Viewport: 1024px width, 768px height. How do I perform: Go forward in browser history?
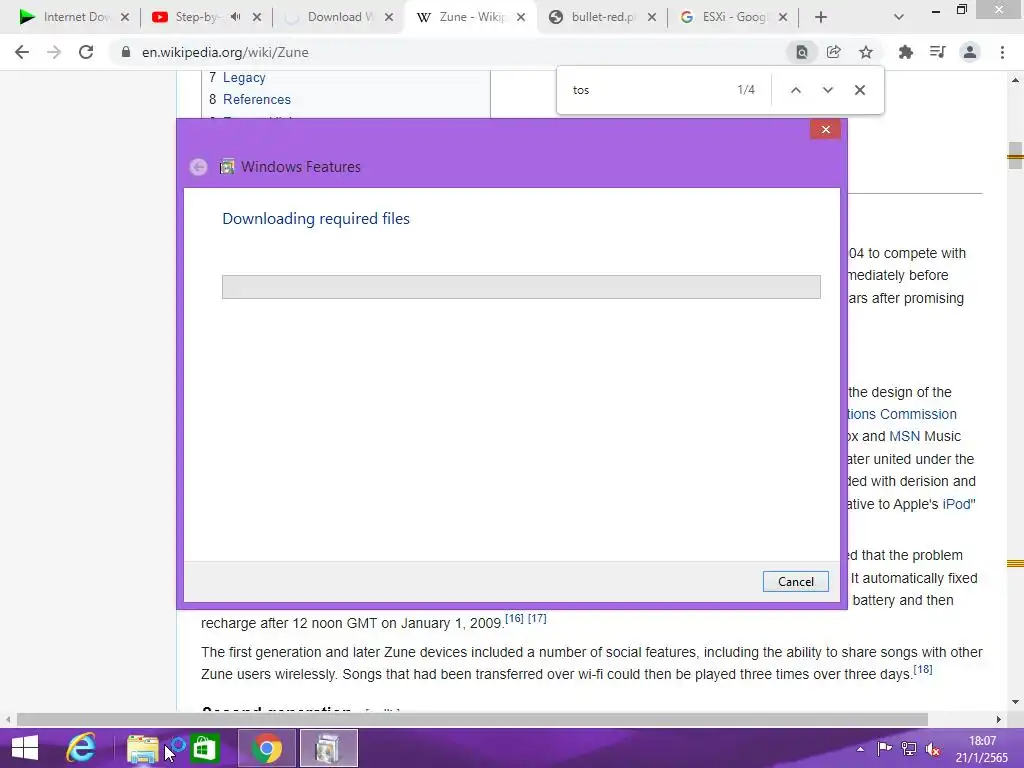[54, 52]
